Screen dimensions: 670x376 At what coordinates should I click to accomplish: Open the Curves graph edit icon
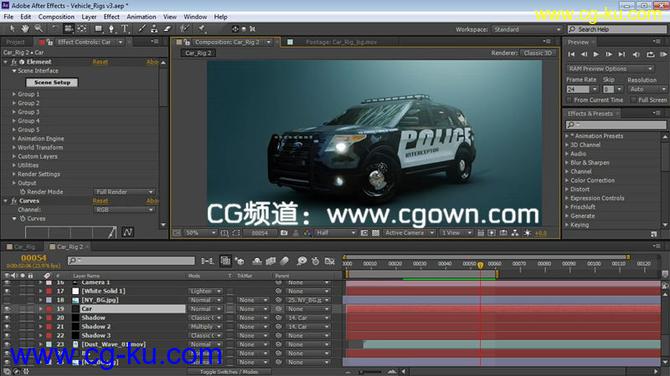127,232
